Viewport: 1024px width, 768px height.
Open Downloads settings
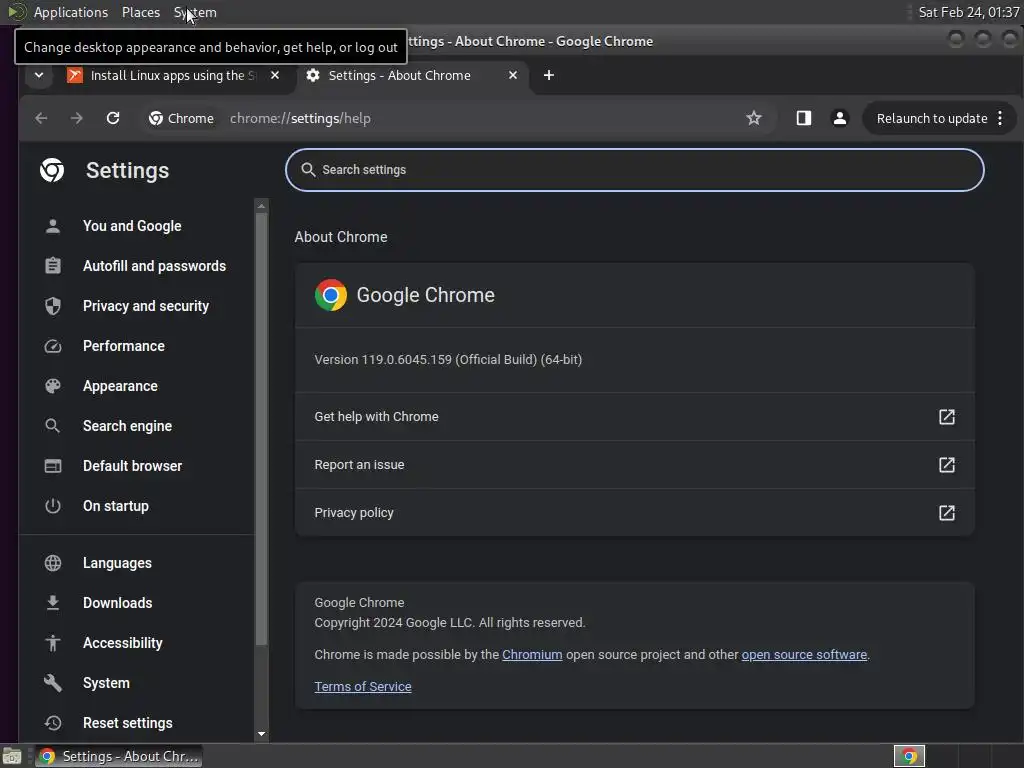click(x=118, y=603)
